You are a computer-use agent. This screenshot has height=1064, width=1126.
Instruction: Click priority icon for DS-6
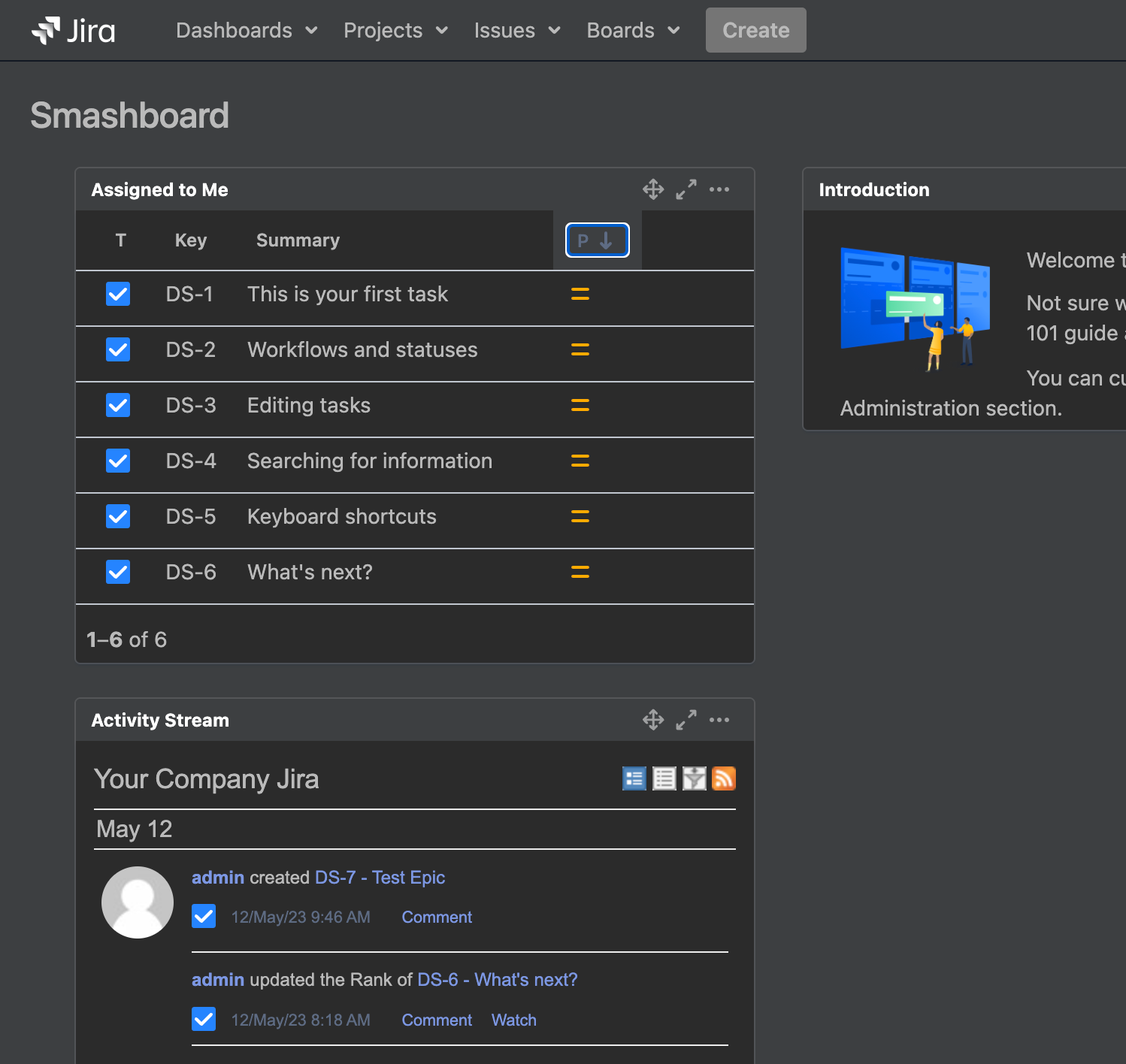(x=580, y=572)
